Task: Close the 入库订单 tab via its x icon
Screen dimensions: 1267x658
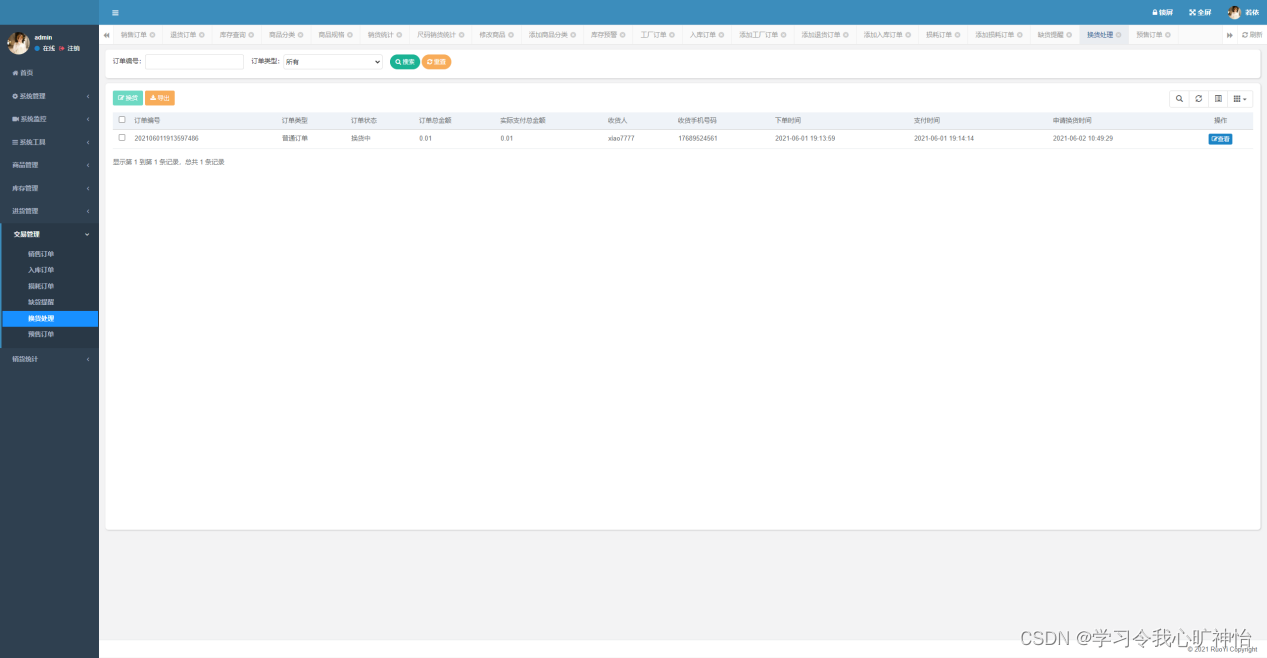Action: tap(721, 35)
